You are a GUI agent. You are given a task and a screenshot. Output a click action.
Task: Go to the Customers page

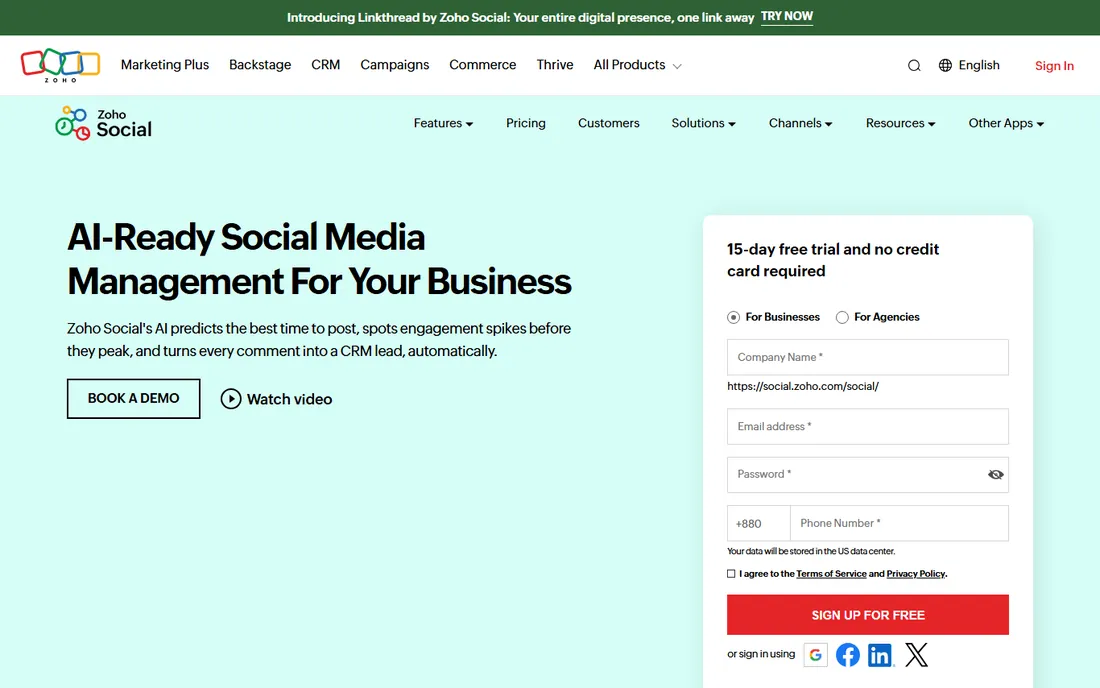pos(608,123)
